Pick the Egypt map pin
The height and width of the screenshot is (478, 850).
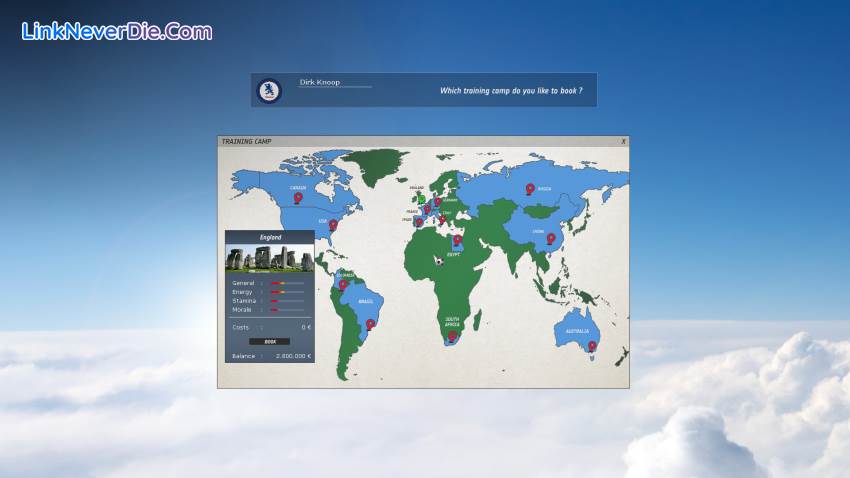457,239
